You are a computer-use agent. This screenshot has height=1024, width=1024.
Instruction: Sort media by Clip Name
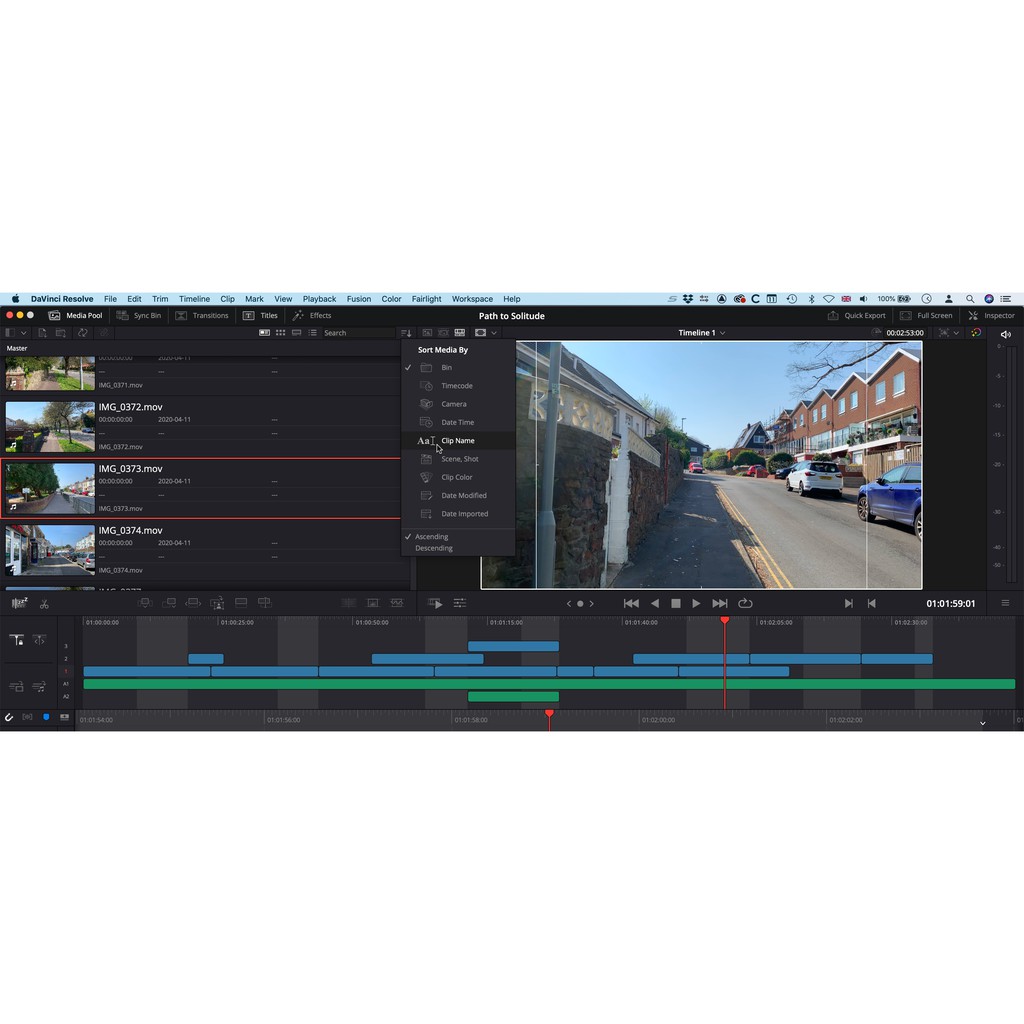coord(457,441)
